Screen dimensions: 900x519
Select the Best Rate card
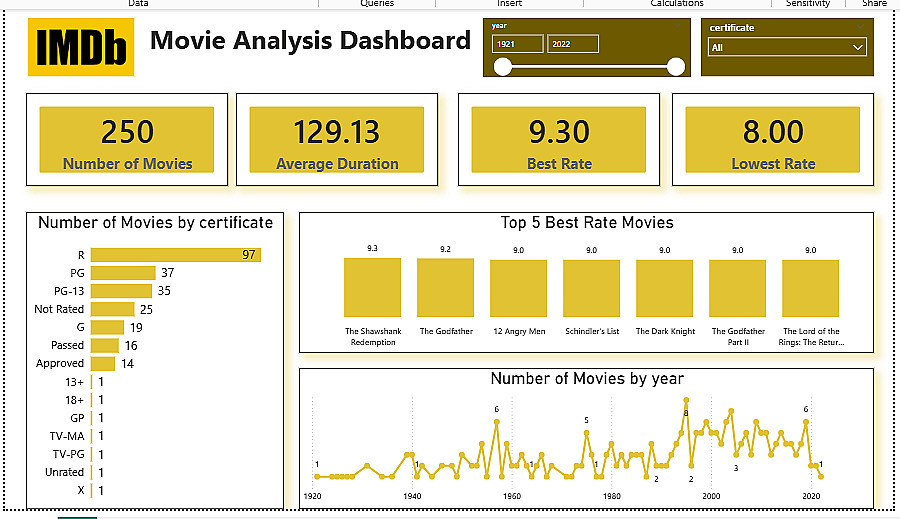click(x=558, y=140)
